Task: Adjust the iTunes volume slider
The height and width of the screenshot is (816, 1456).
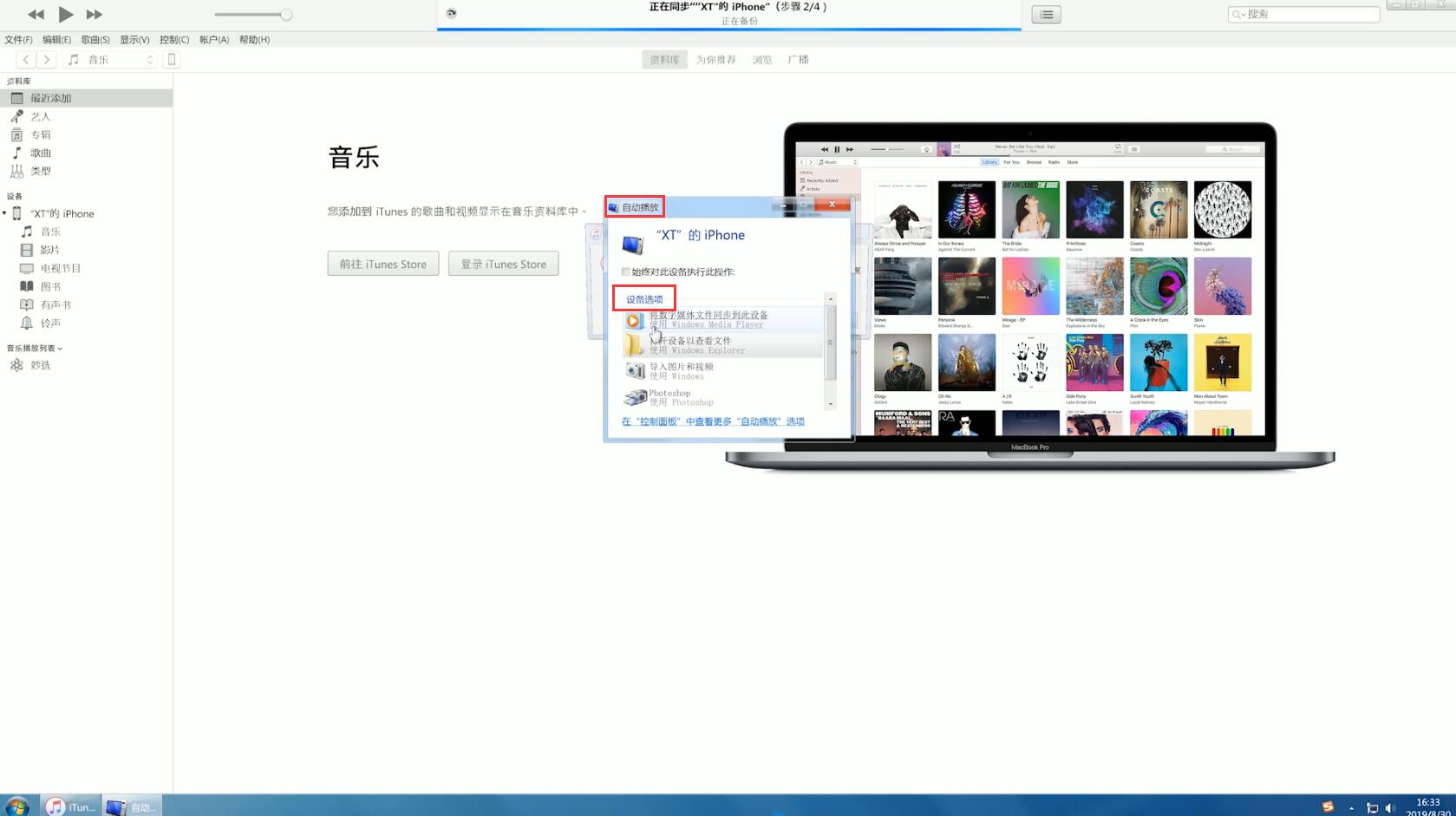Action: pos(253,14)
